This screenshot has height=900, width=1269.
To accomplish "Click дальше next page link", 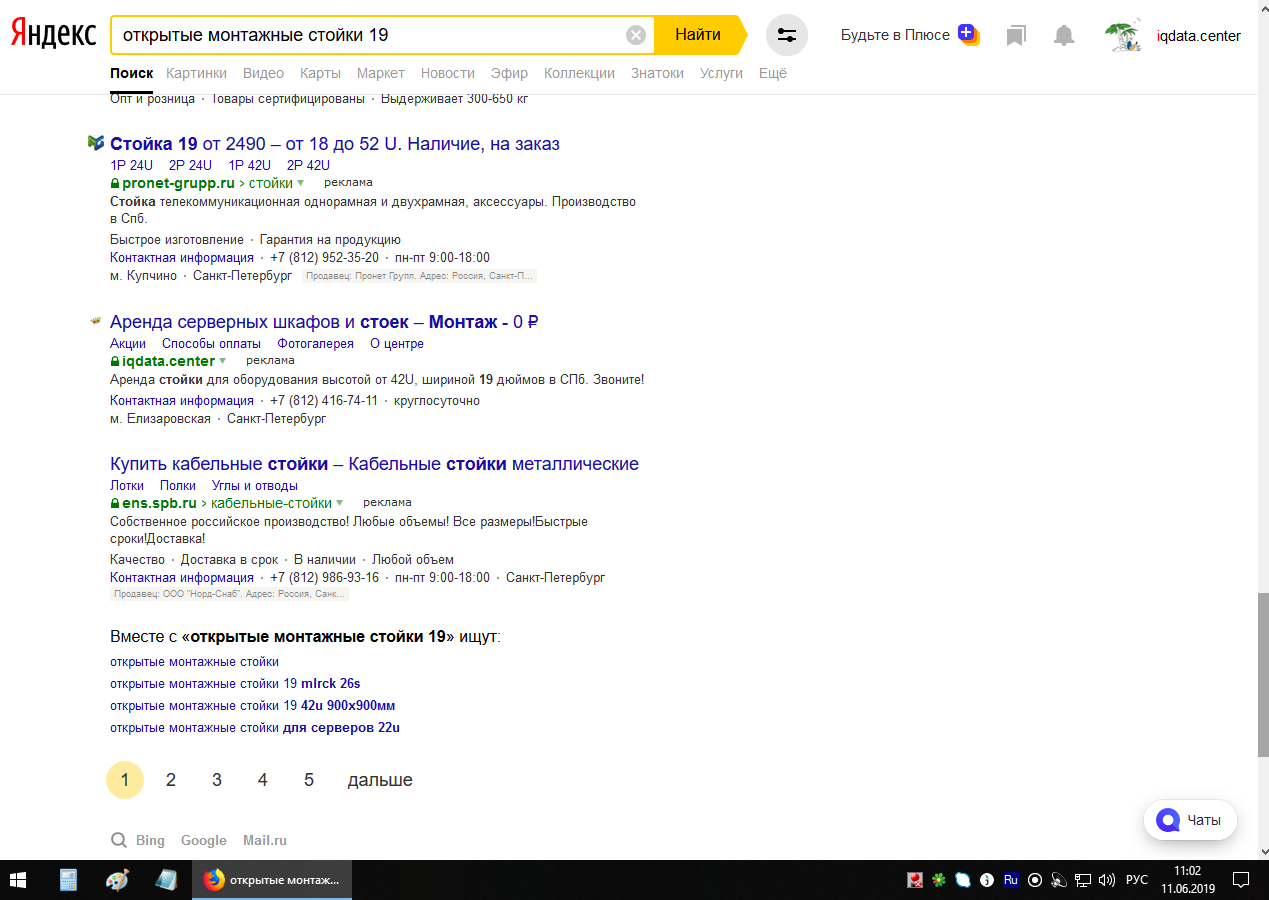I will pos(380,780).
